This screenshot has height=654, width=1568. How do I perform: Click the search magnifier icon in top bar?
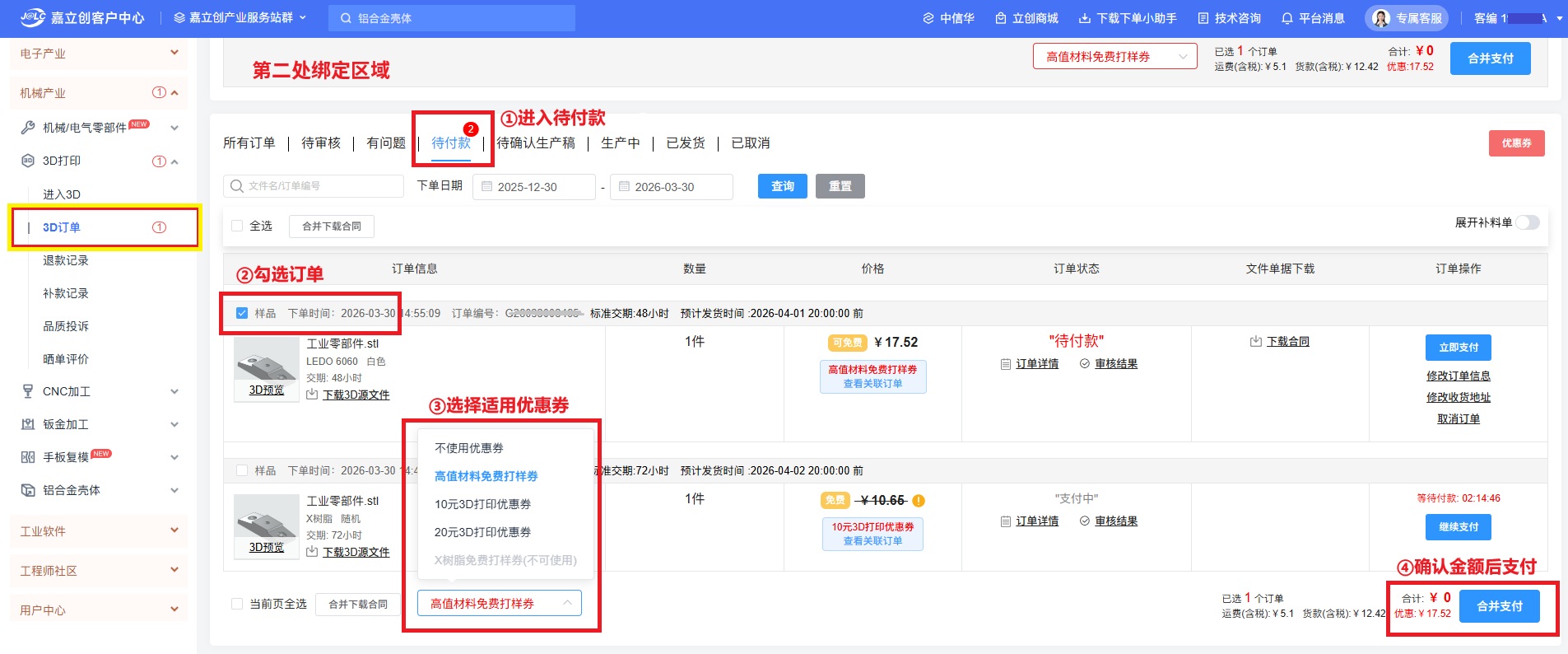pos(346,18)
